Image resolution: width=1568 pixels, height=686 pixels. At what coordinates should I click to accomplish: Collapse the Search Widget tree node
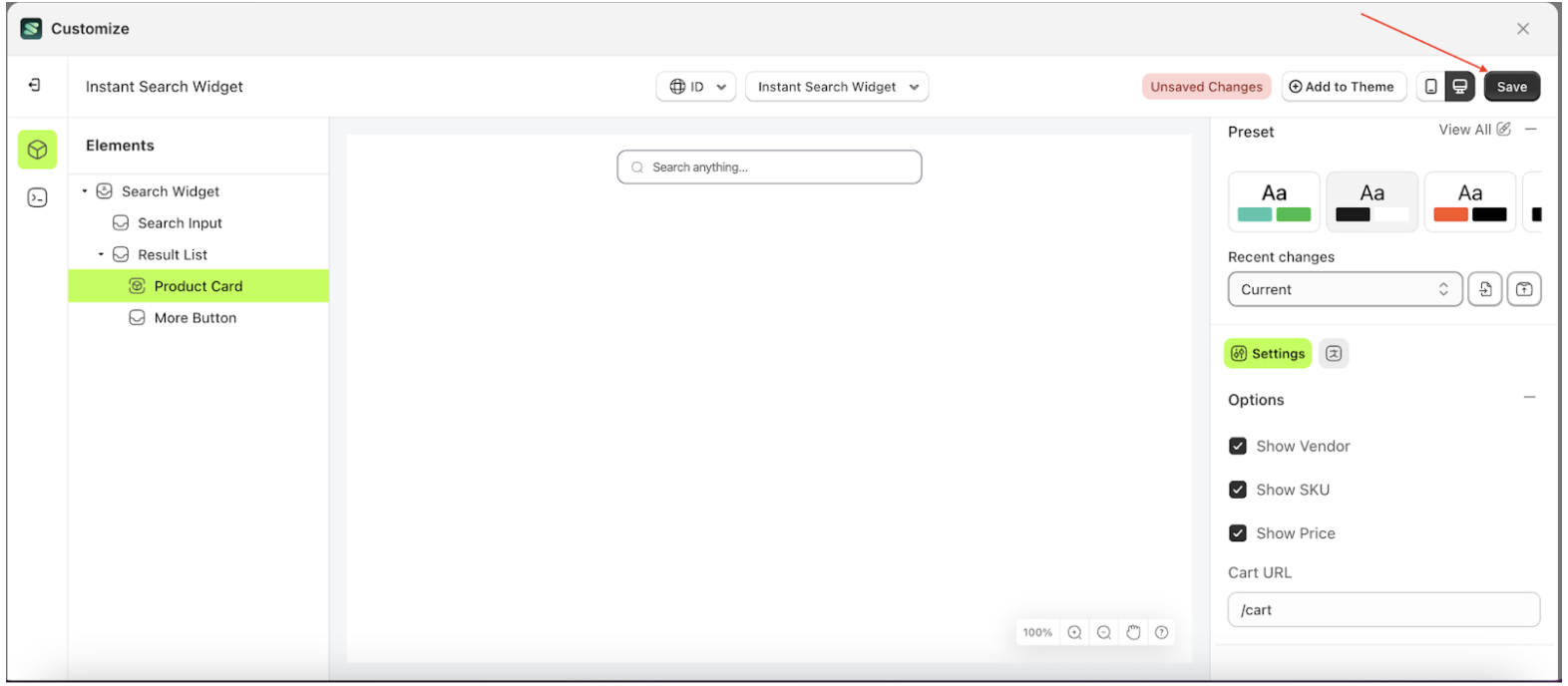tap(85, 190)
